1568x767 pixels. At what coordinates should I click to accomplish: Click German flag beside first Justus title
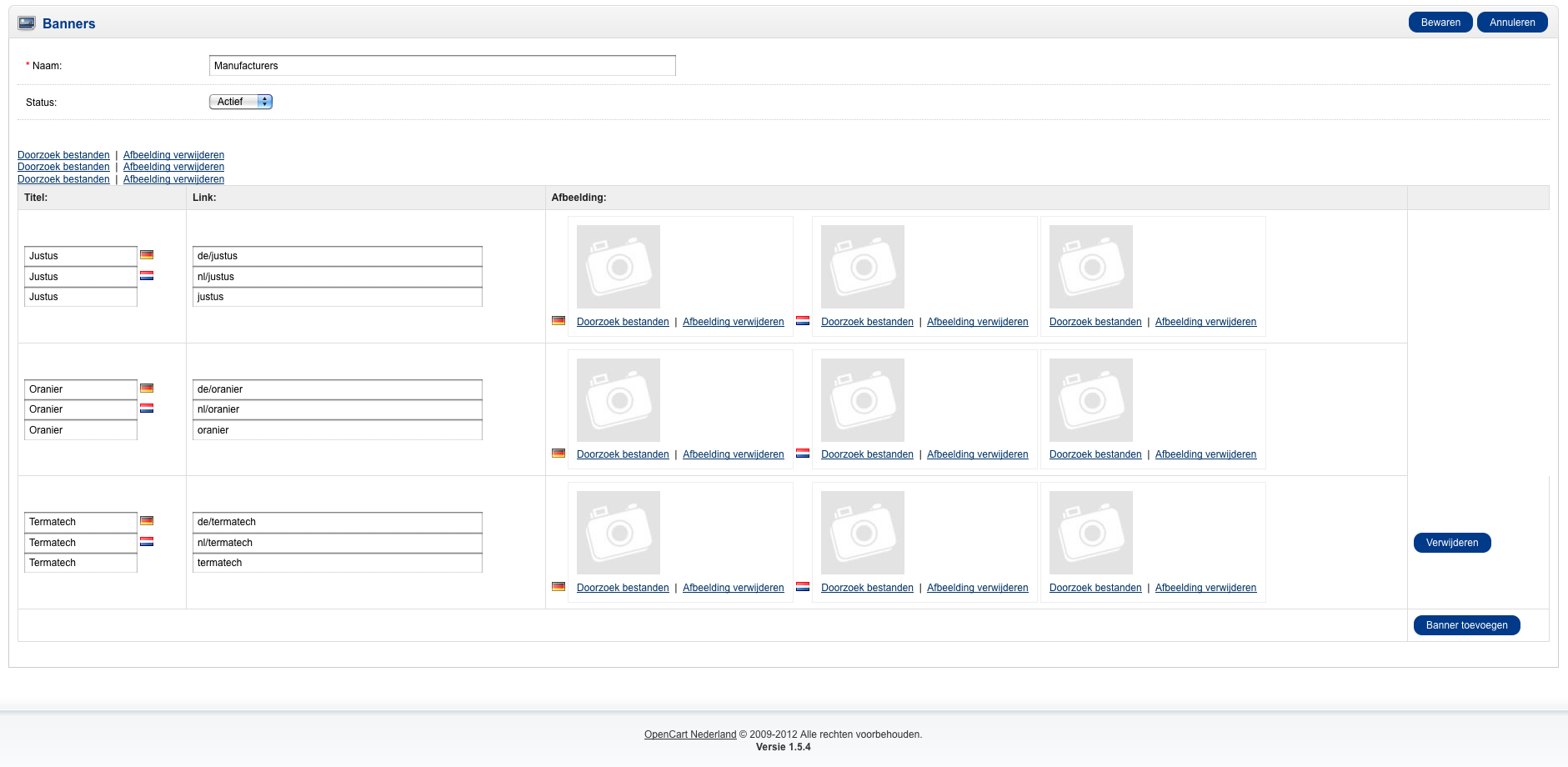[x=147, y=255]
